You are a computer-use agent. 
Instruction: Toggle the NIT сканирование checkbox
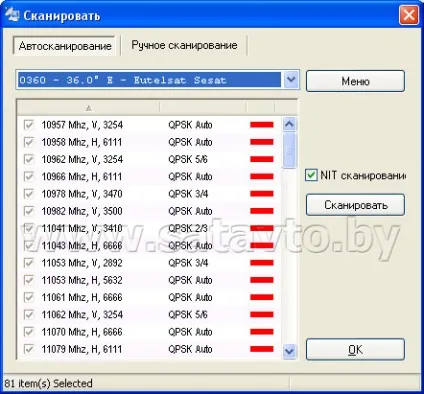pyautogui.click(x=311, y=175)
